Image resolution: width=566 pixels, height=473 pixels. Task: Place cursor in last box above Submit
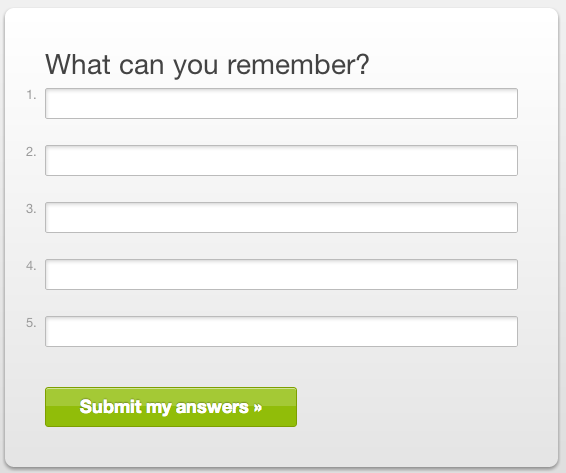(x=281, y=331)
